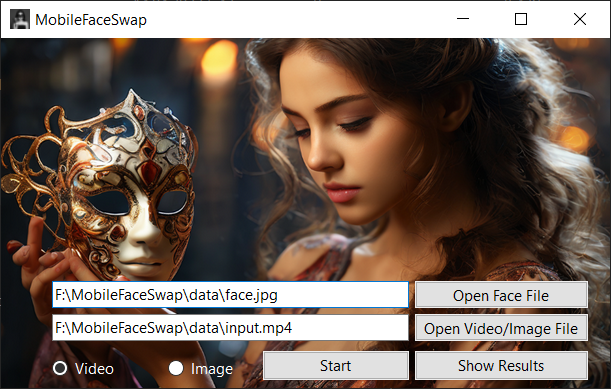
Task: Focus the face.jpg path input field
Action: [x=230, y=295]
